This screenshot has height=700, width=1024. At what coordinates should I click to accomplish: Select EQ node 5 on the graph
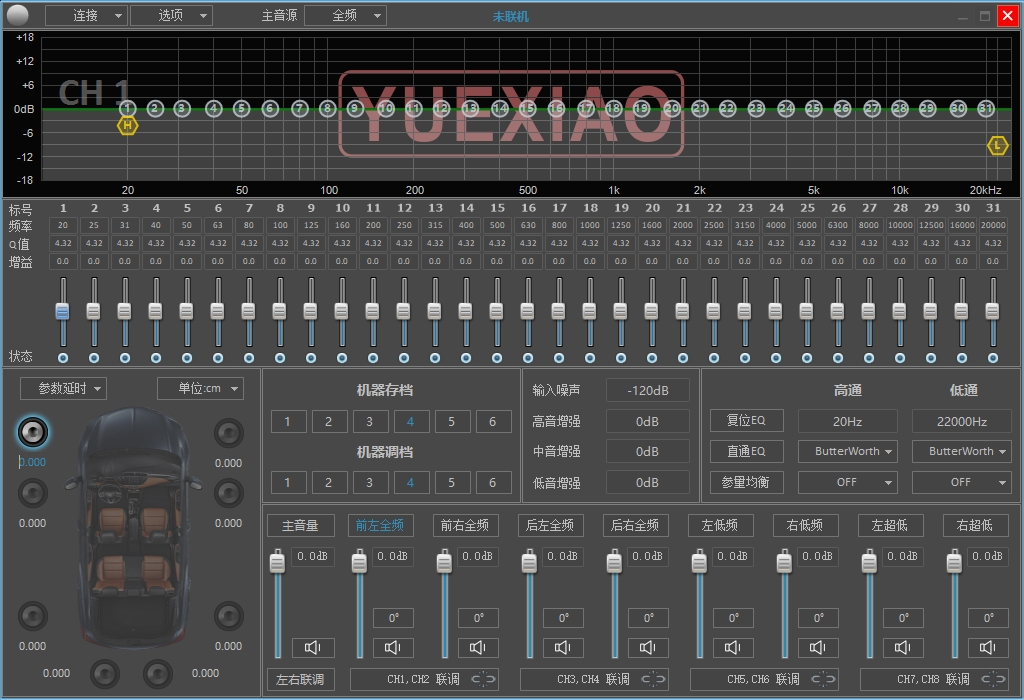(x=242, y=108)
